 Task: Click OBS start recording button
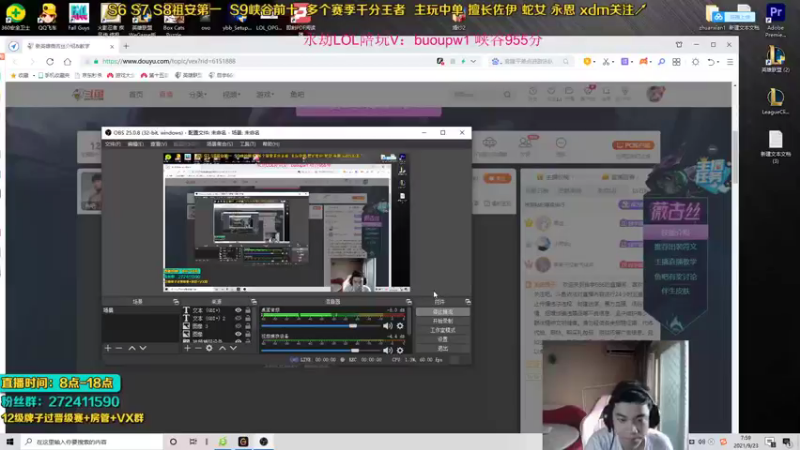[442, 321]
